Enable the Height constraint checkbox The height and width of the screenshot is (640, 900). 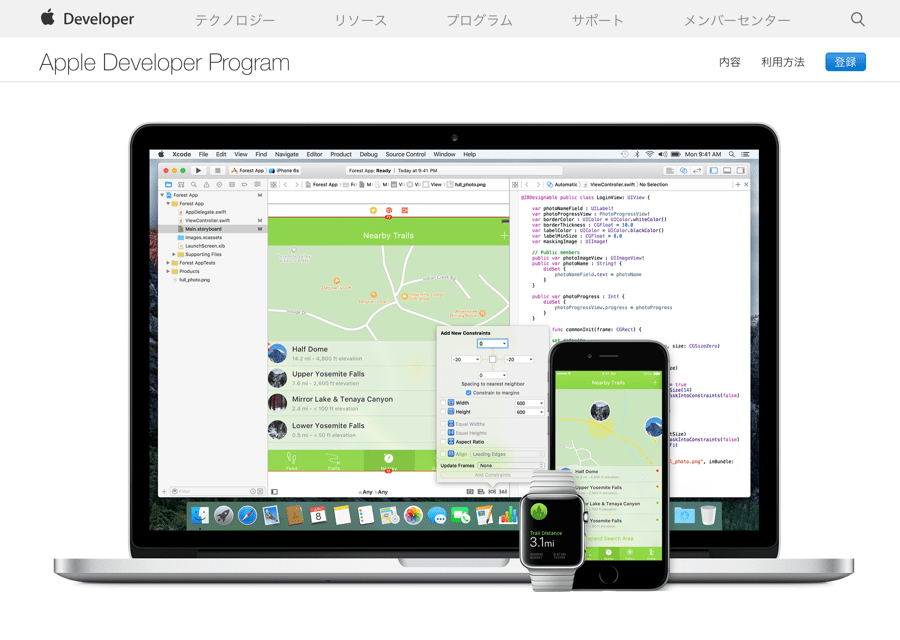pos(443,412)
